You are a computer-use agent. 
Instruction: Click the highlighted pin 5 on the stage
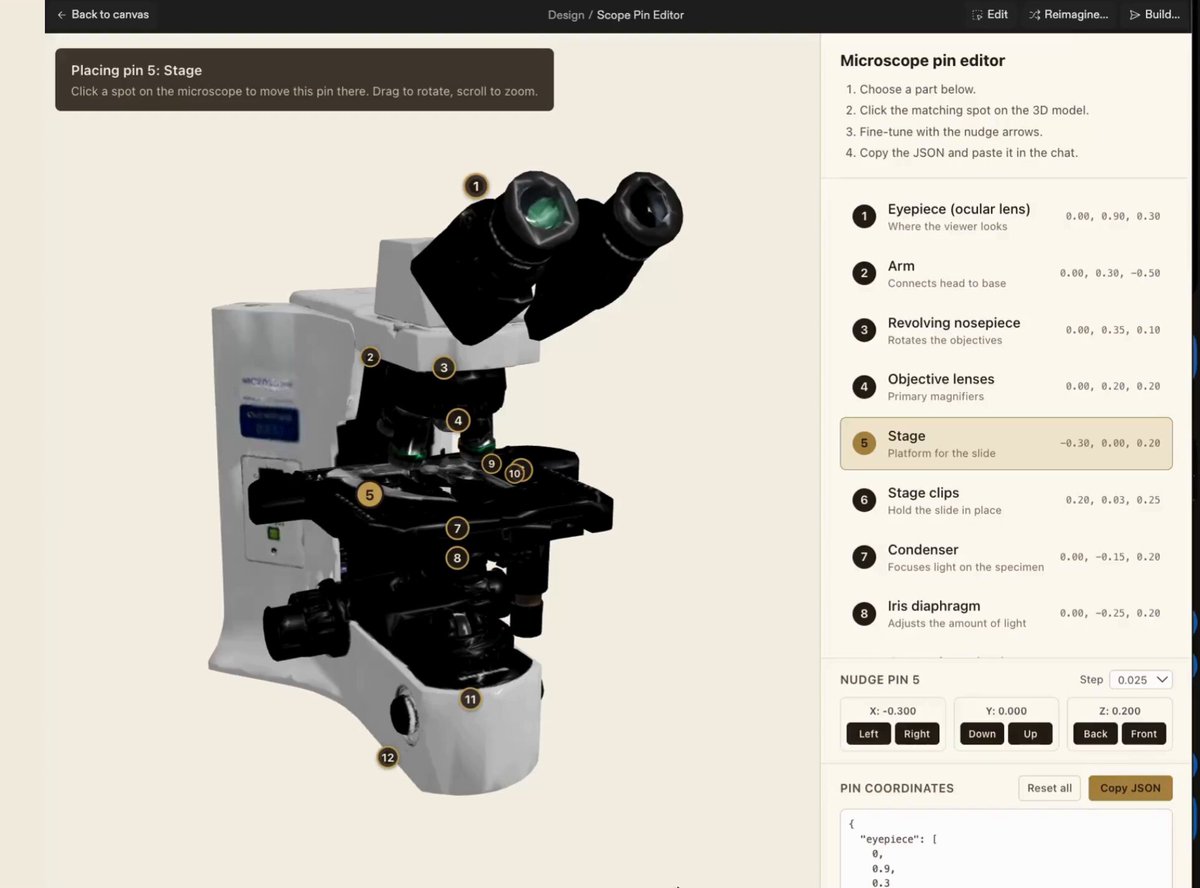click(x=370, y=494)
